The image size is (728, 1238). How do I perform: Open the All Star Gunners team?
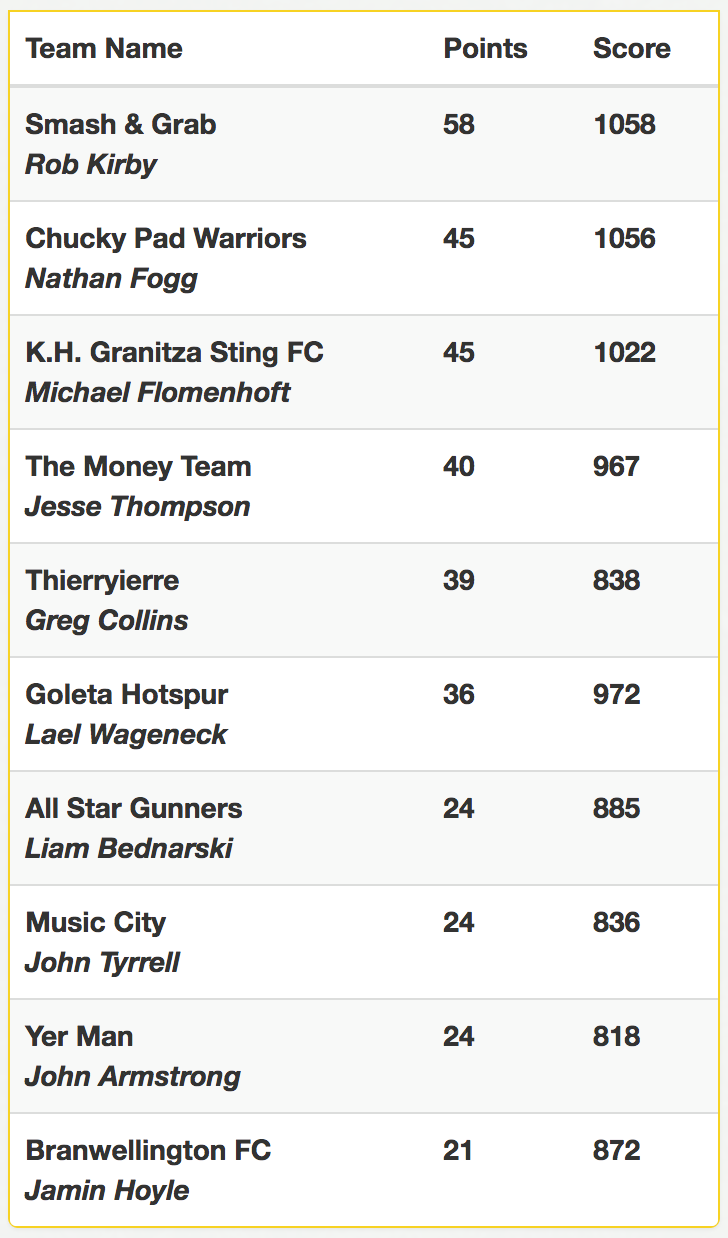[134, 808]
